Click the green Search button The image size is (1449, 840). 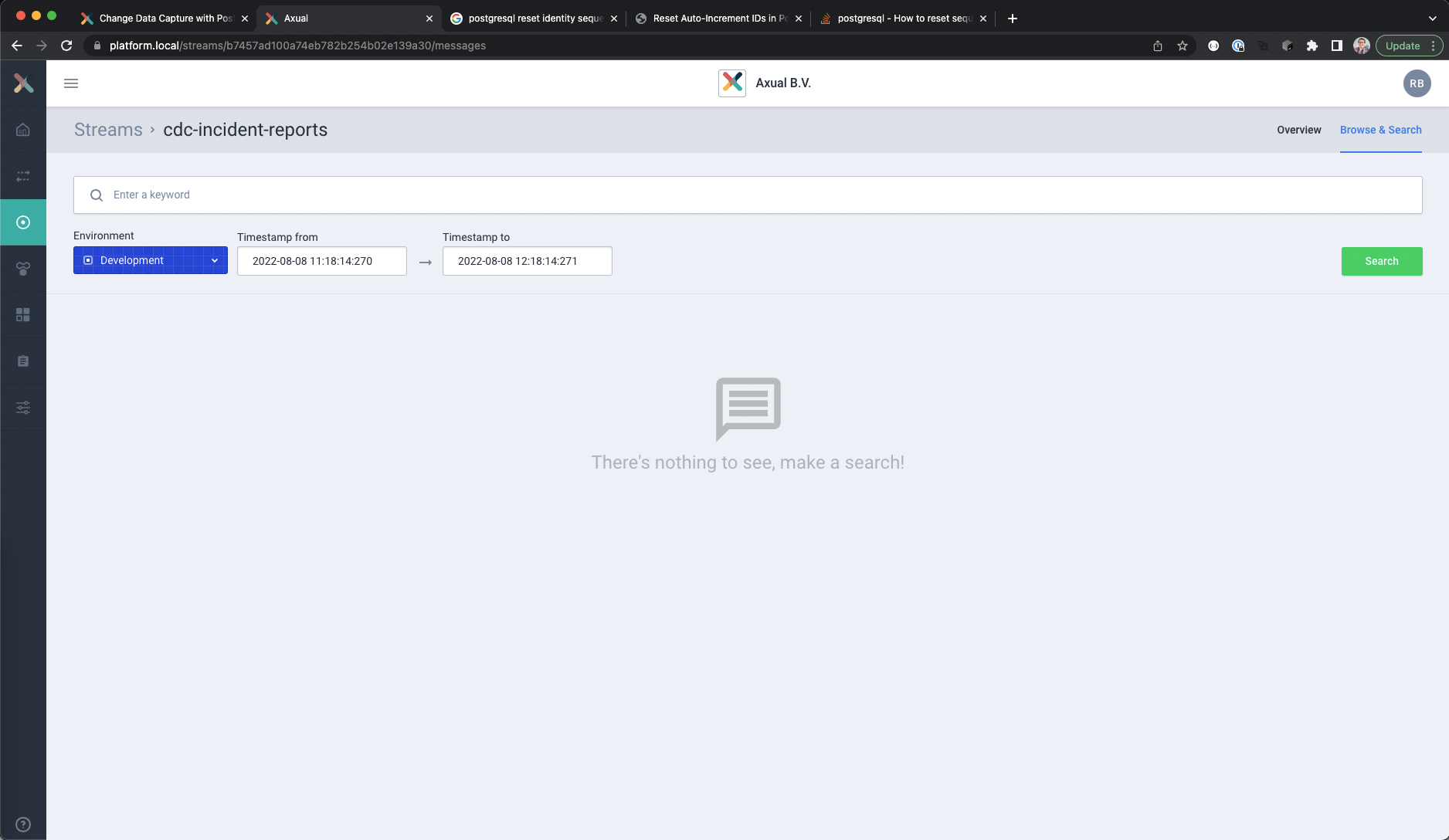coord(1382,261)
